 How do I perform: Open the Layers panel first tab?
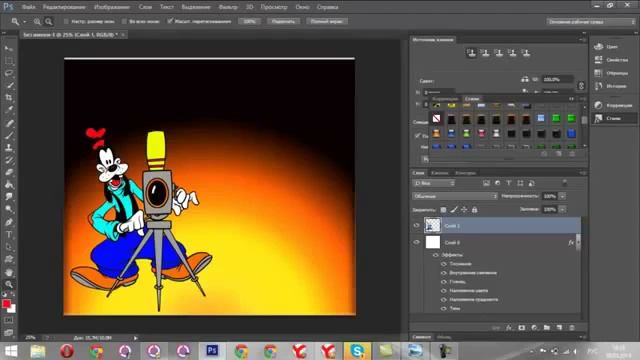[x=418, y=173]
